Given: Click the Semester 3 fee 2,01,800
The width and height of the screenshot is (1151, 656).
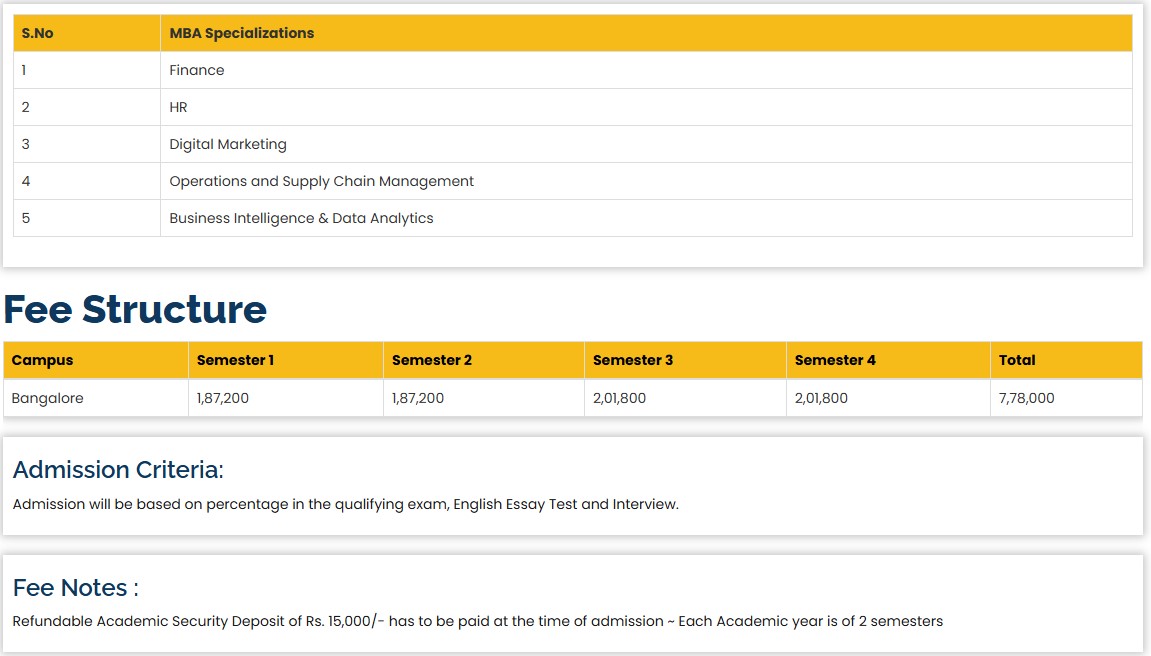Looking at the screenshot, I should 619,398.
